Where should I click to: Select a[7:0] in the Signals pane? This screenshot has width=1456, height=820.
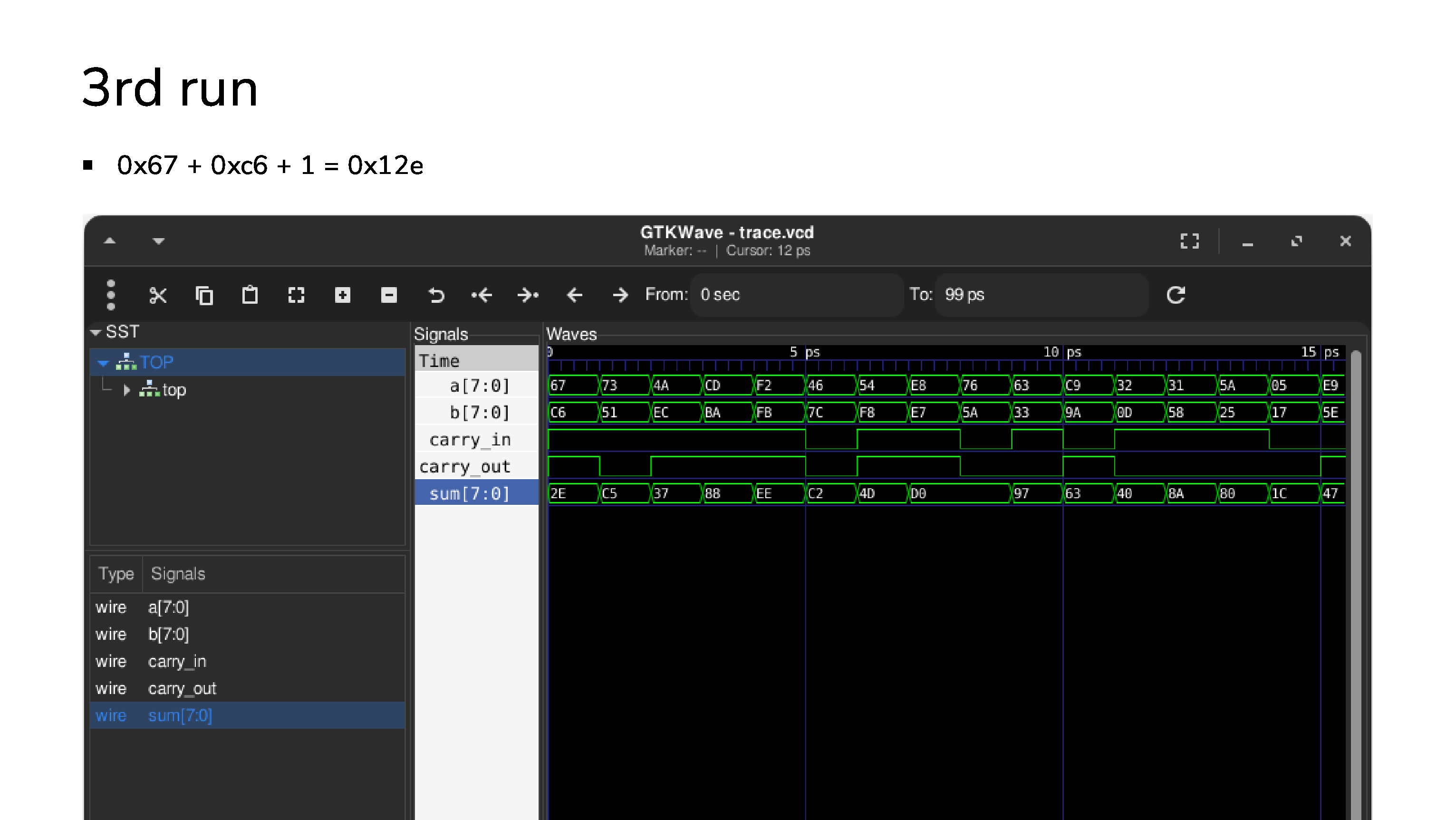coord(476,386)
